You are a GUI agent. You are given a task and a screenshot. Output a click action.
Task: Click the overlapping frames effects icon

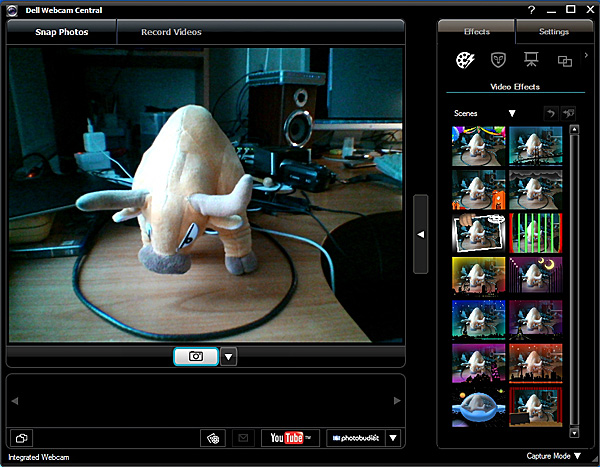click(564, 62)
